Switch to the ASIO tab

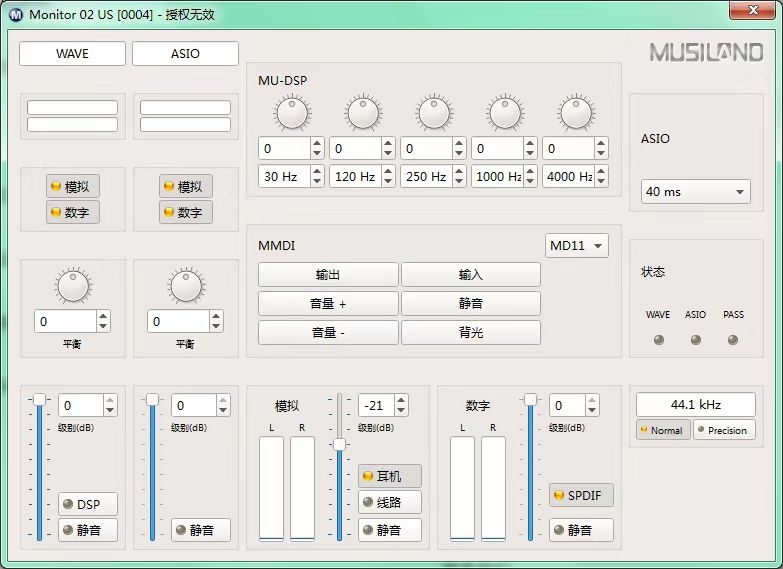(x=185, y=54)
